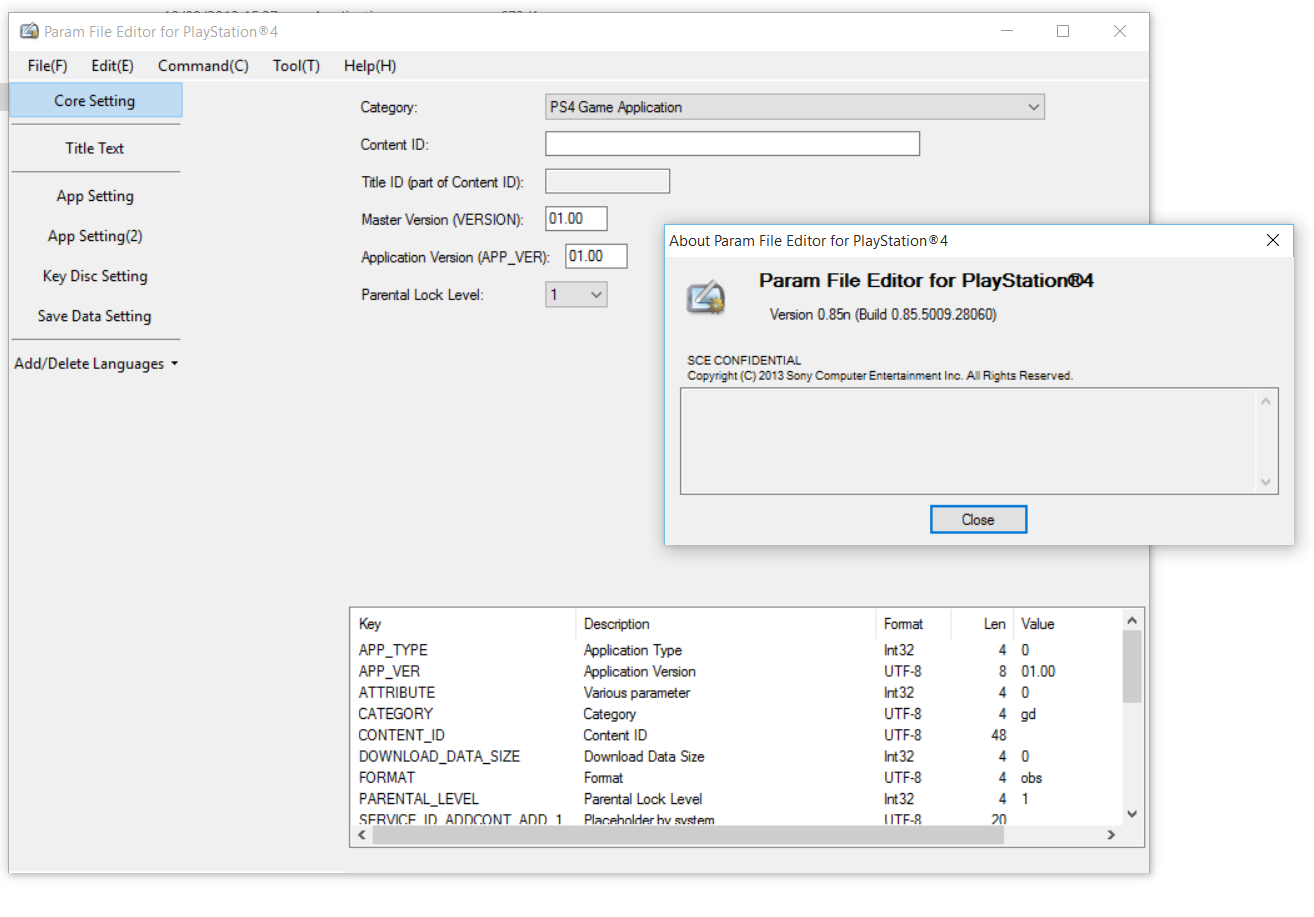Click the 'Various parameter' description cell
Screen dimensions: 1314x917
click(x=637, y=692)
